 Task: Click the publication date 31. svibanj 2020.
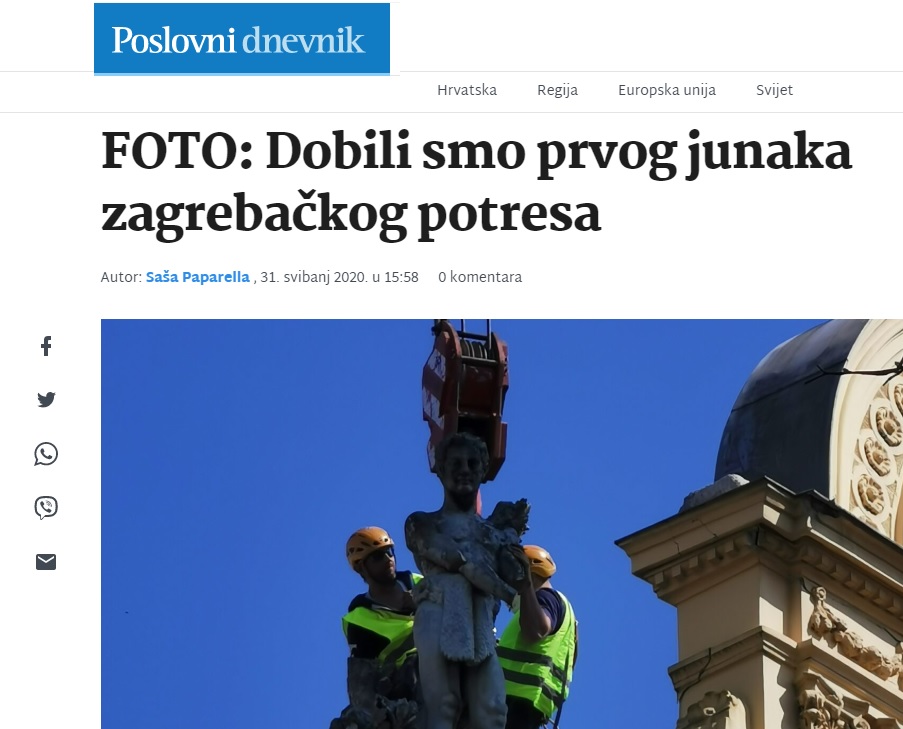click(x=314, y=278)
